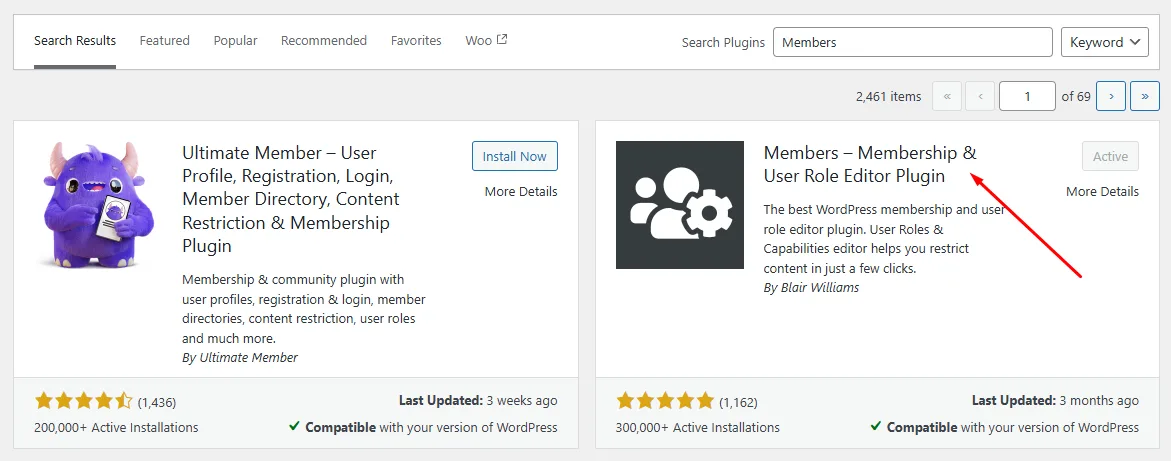The width and height of the screenshot is (1171, 461).
Task: Open Ultimate Member author link
Action: point(249,358)
